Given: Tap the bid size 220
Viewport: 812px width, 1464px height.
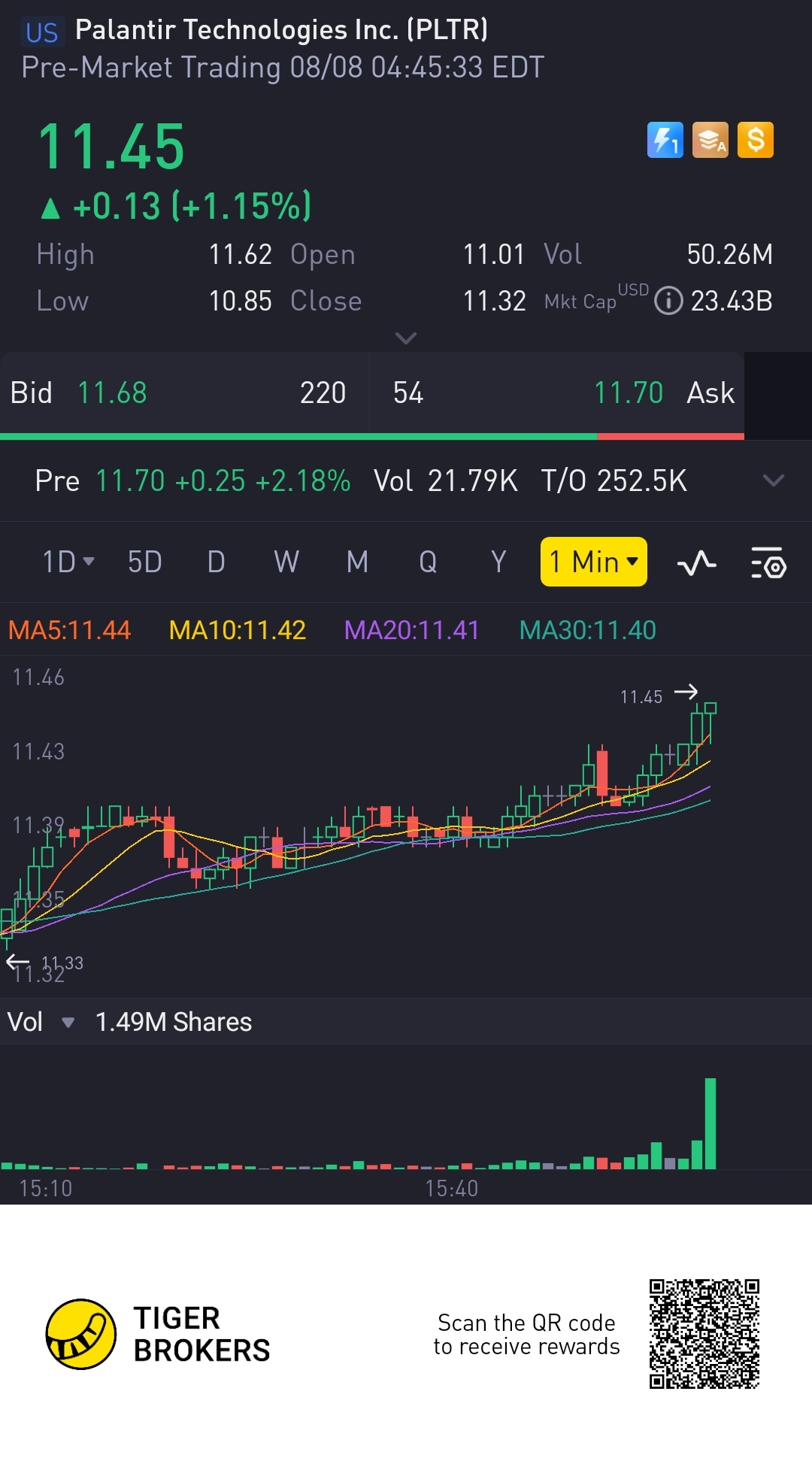Looking at the screenshot, I should pyautogui.click(x=323, y=393).
